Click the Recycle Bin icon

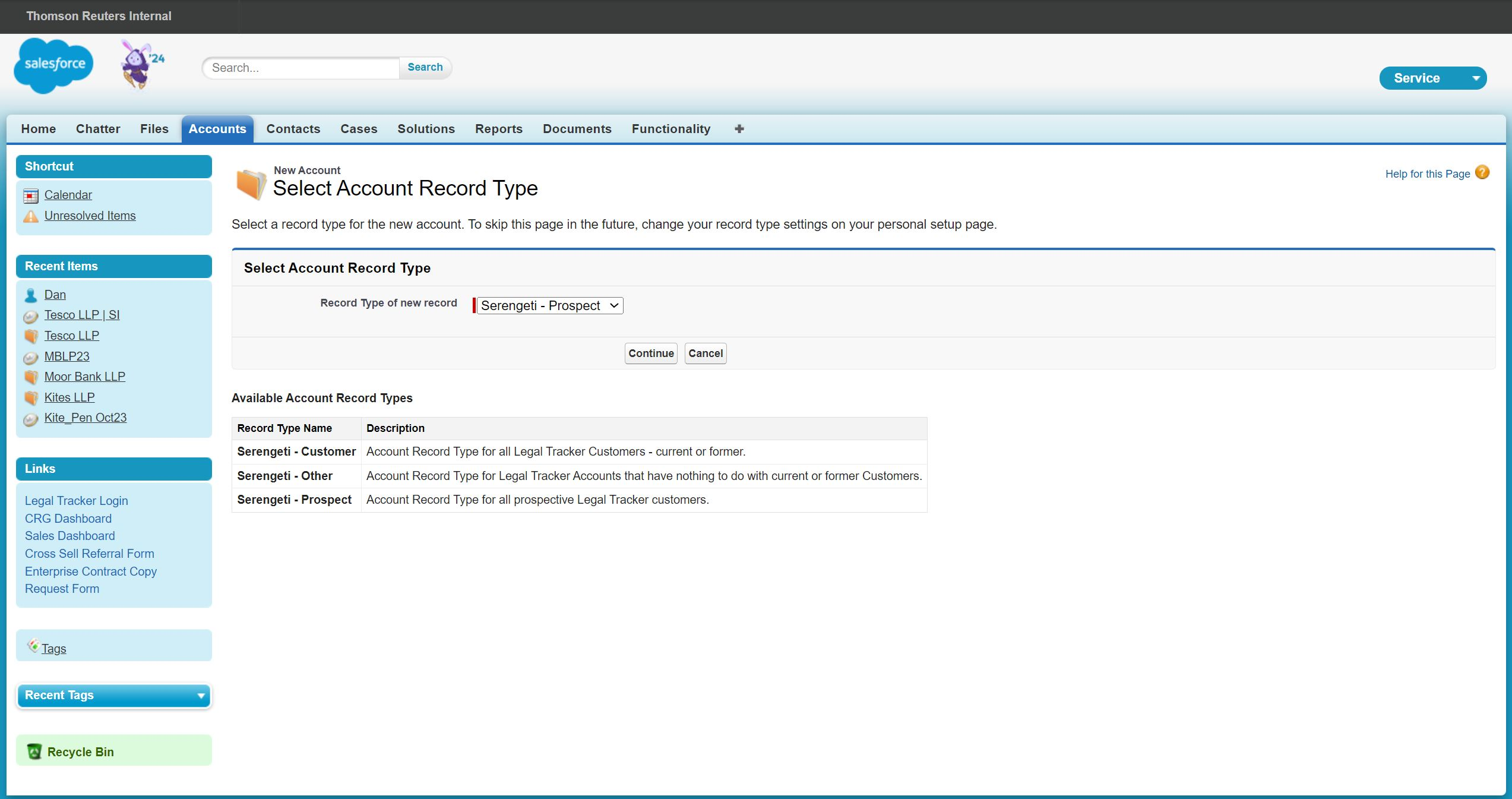(x=34, y=751)
